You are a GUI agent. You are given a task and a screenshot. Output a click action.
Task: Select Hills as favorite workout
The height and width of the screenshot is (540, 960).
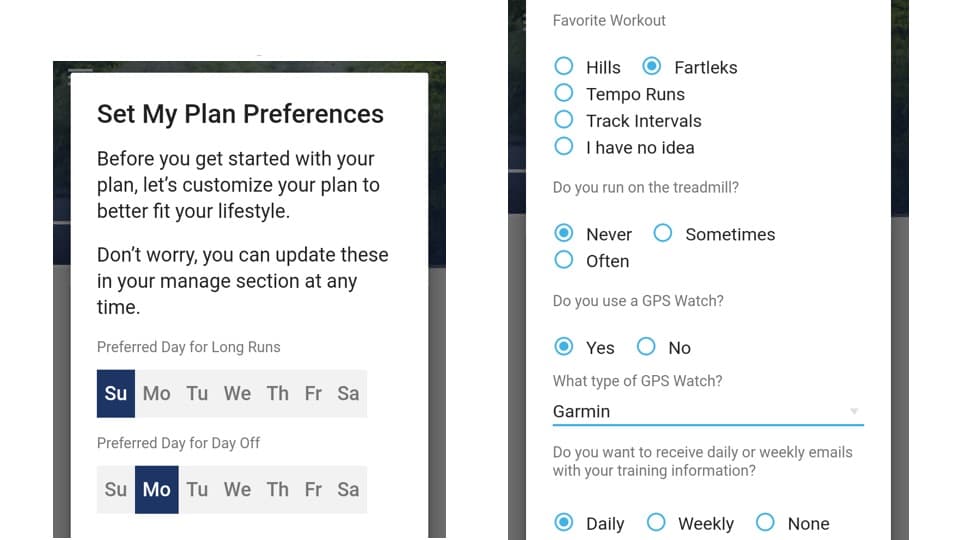pyautogui.click(x=563, y=66)
